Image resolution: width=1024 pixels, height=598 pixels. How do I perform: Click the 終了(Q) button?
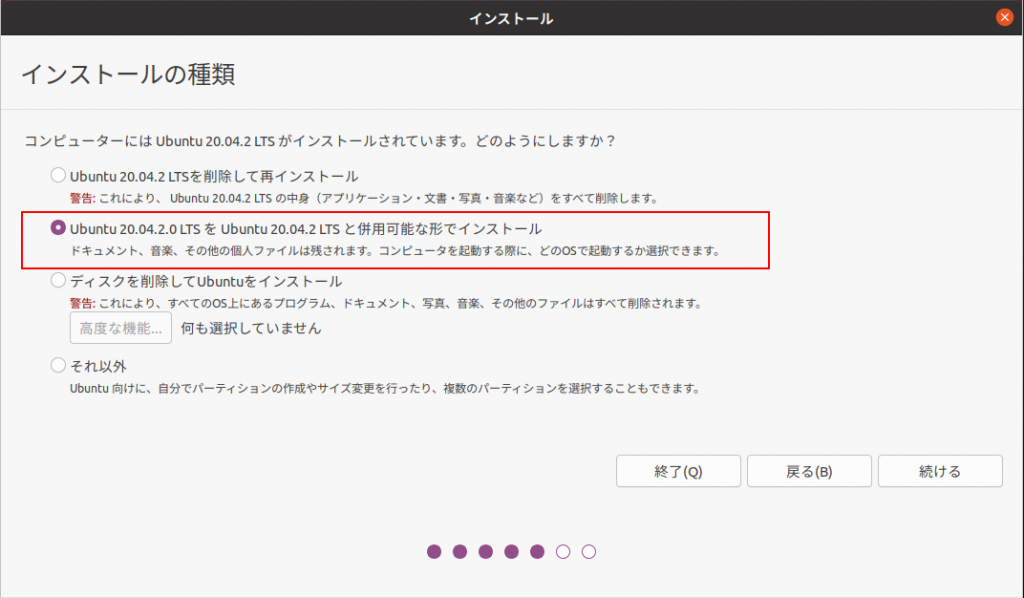coord(678,471)
